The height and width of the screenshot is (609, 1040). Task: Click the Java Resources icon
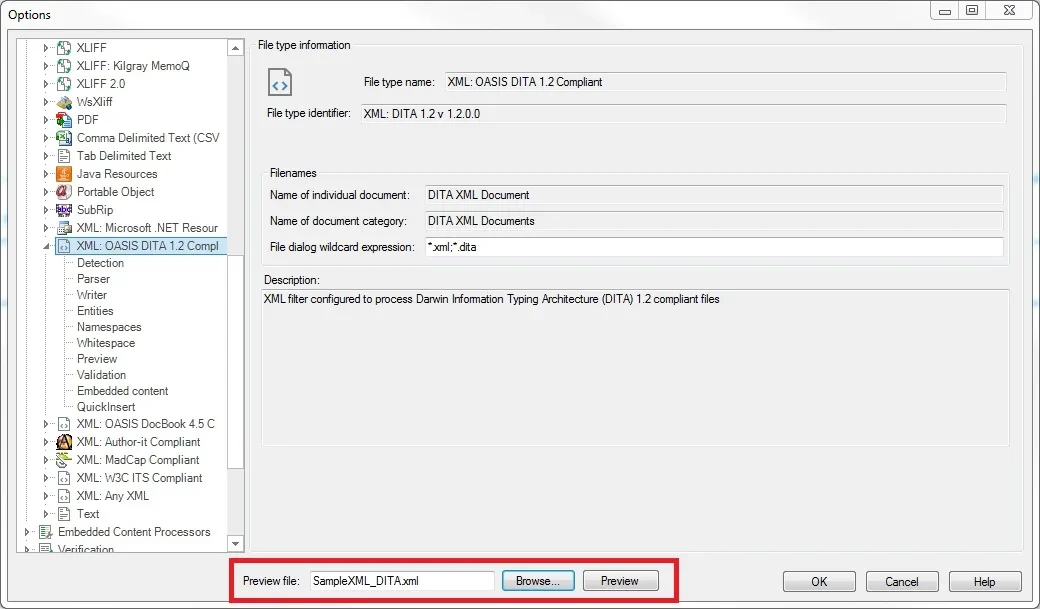pos(64,174)
